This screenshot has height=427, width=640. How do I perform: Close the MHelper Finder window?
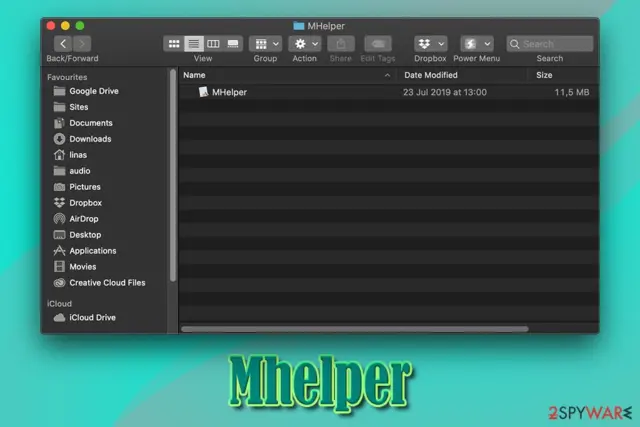pyautogui.click(x=51, y=26)
